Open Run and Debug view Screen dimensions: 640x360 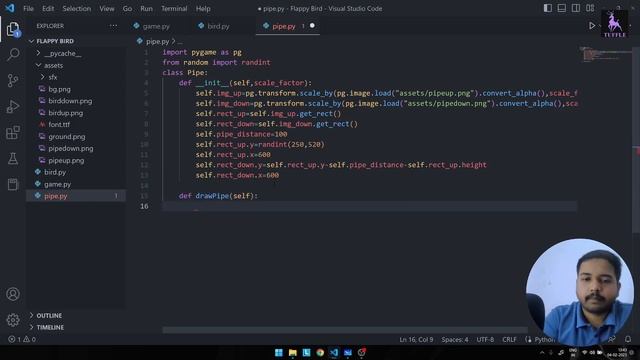(13, 107)
